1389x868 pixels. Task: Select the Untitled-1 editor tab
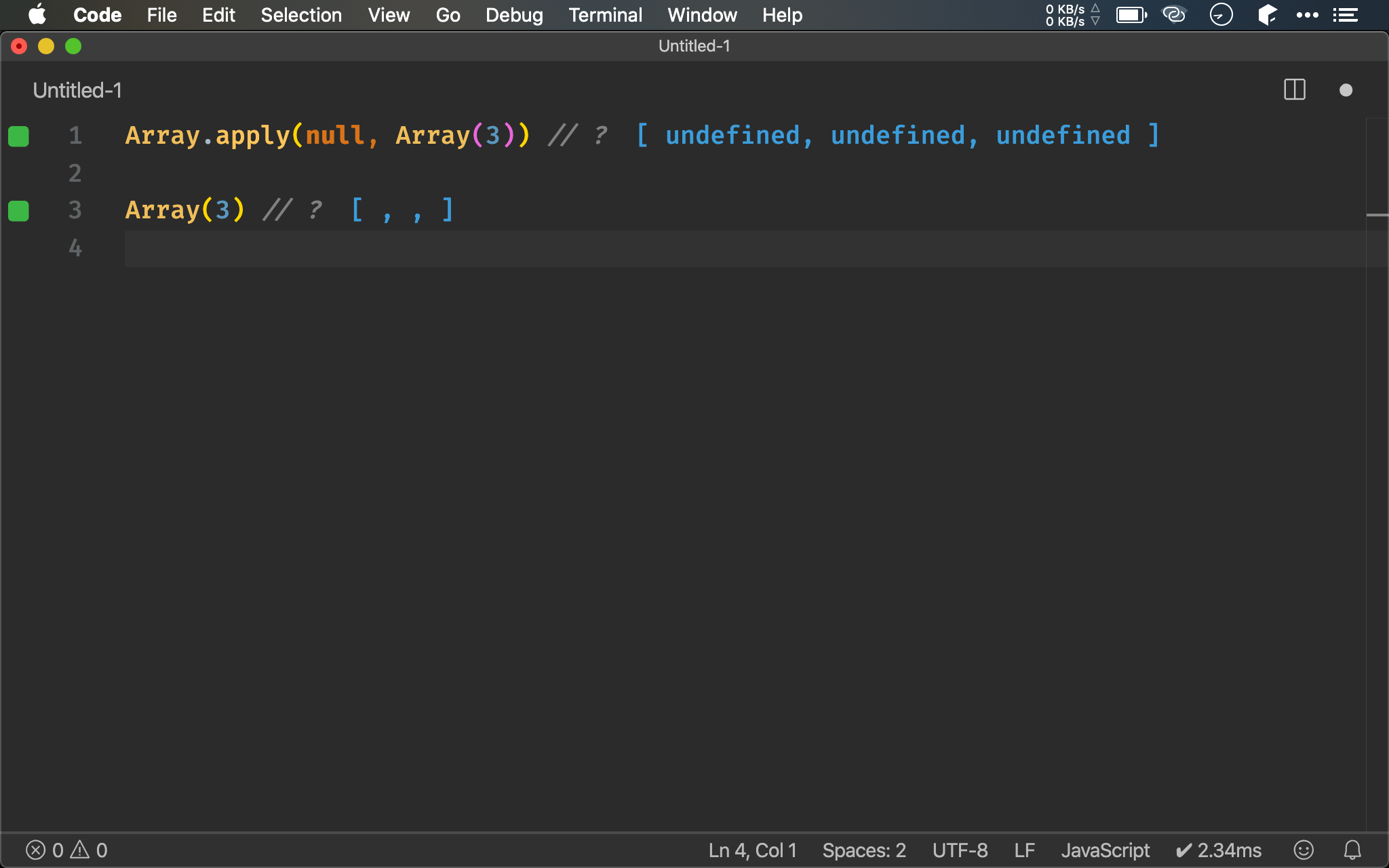click(x=77, y=90)
